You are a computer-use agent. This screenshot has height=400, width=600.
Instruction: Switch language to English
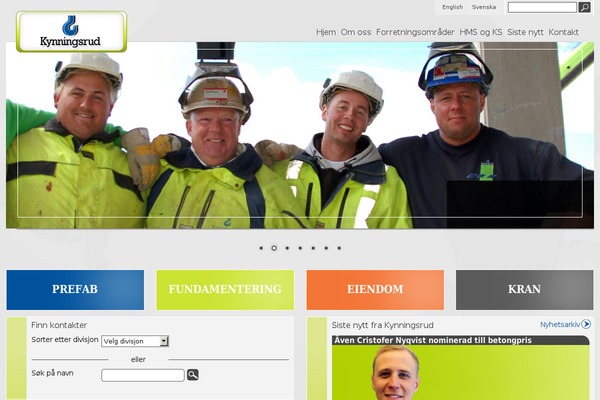pos(453,7)
